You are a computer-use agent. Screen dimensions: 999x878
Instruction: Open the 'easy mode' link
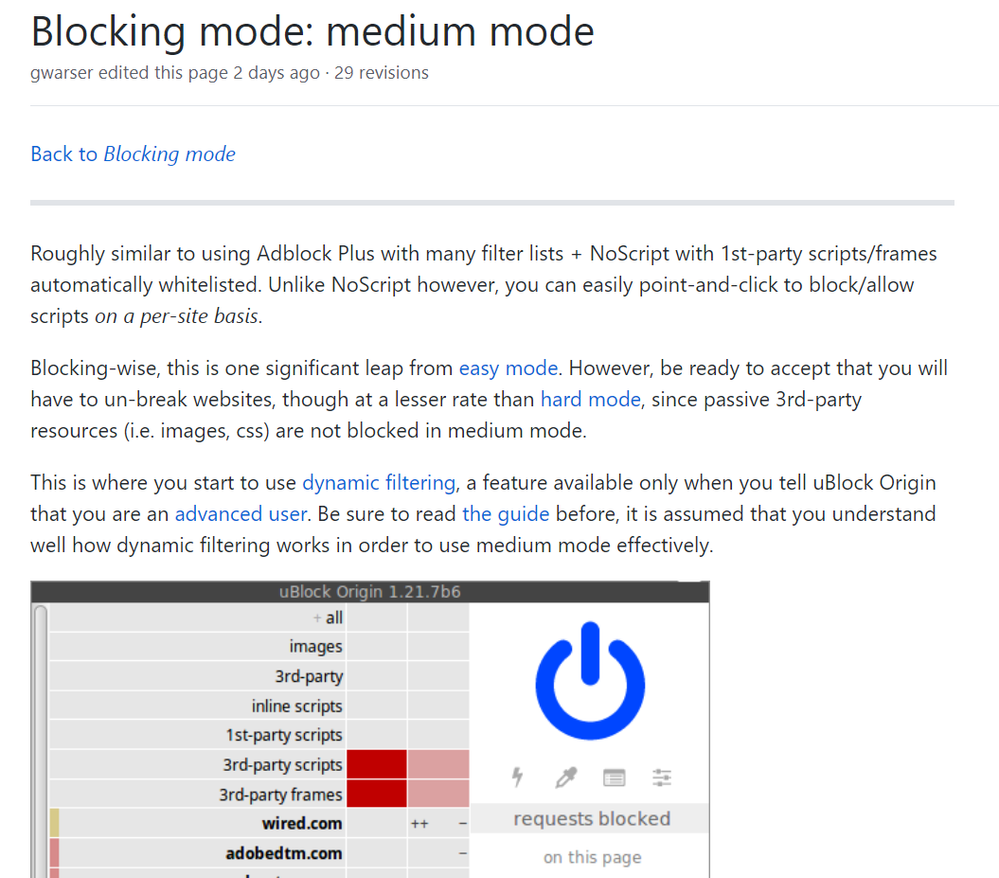(508, 368)
